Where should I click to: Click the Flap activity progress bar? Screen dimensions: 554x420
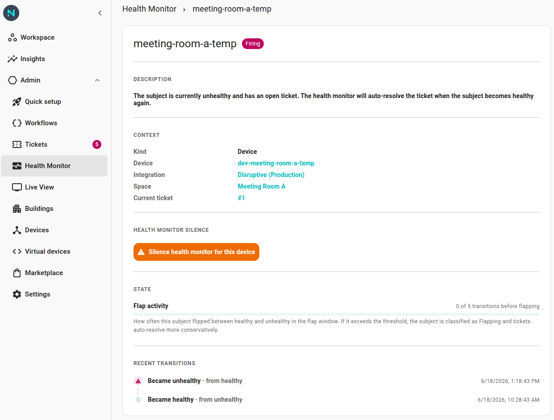click(x=336, y=314)
